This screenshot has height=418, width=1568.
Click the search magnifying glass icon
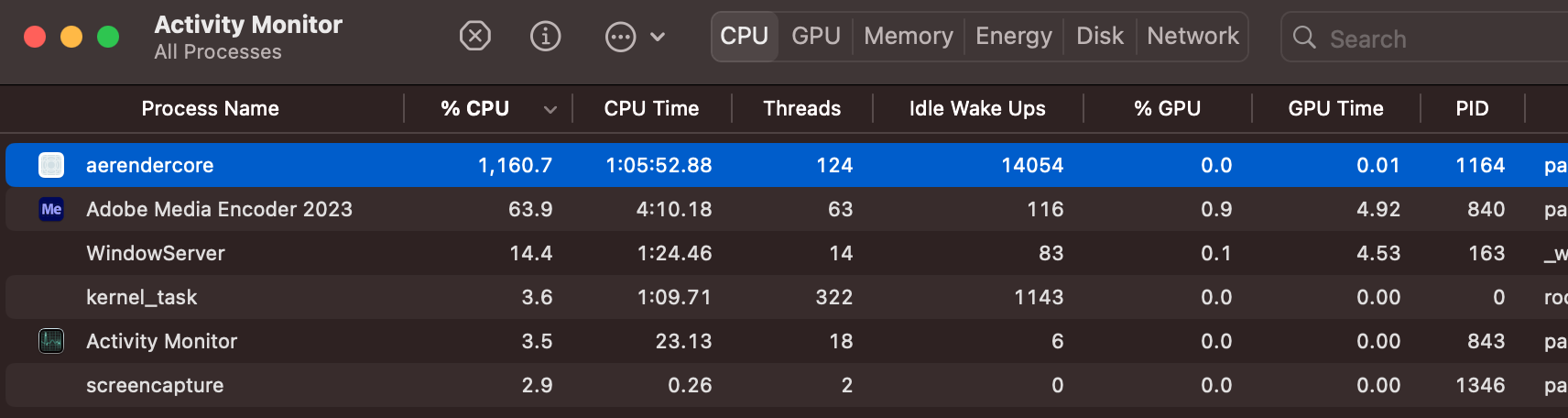coord(1304,38)
